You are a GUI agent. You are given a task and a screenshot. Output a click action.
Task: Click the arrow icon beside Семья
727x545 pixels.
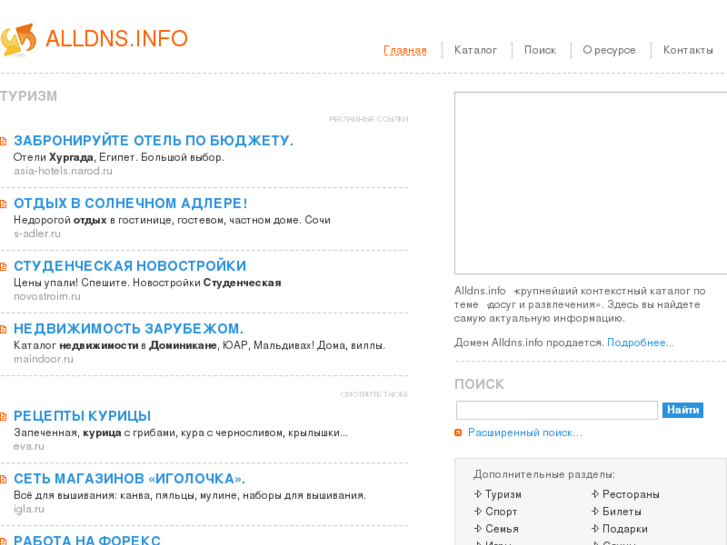[x=478, y=528]
